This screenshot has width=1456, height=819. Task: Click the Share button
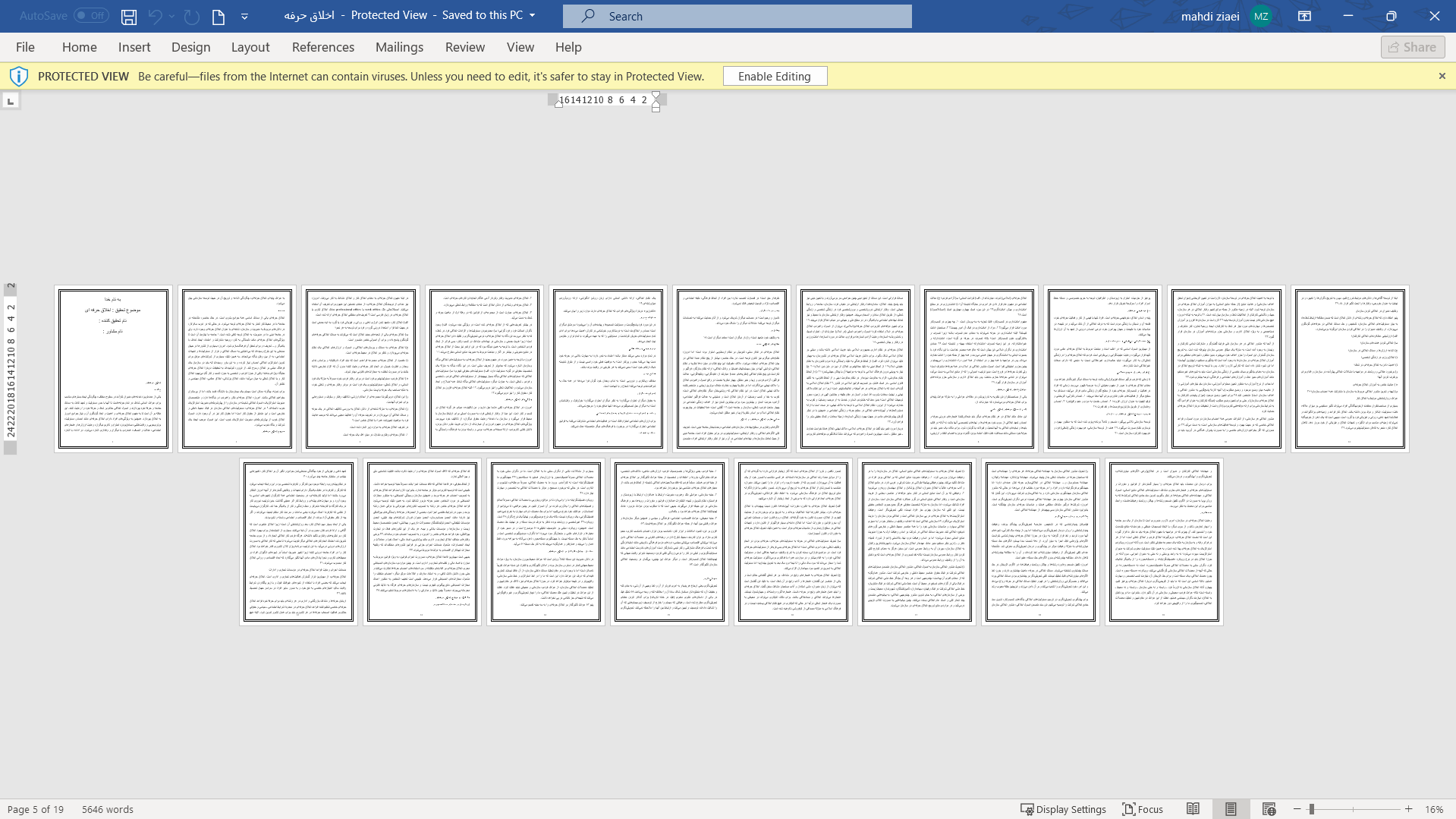pyautogui.click(x=1413, y=47)
